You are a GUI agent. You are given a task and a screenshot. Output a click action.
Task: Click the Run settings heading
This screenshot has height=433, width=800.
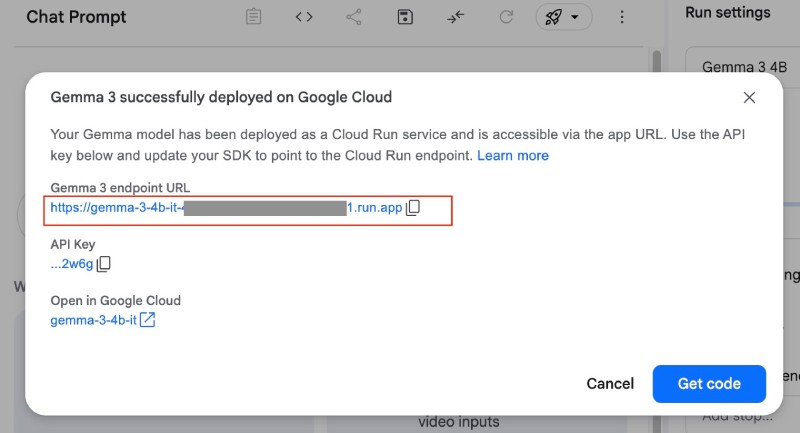(728, 12)
